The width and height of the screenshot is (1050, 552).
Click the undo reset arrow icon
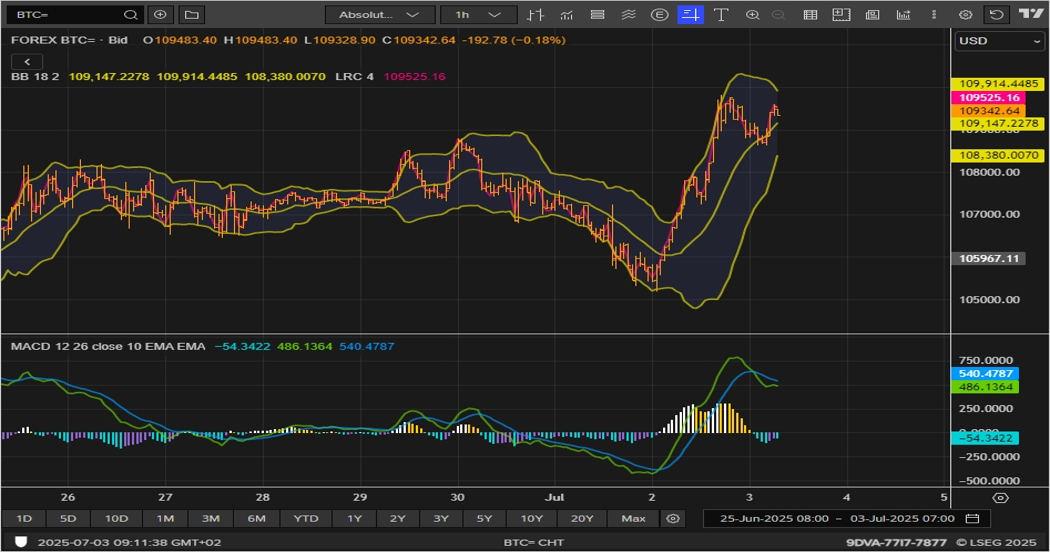tap(996, 15)
